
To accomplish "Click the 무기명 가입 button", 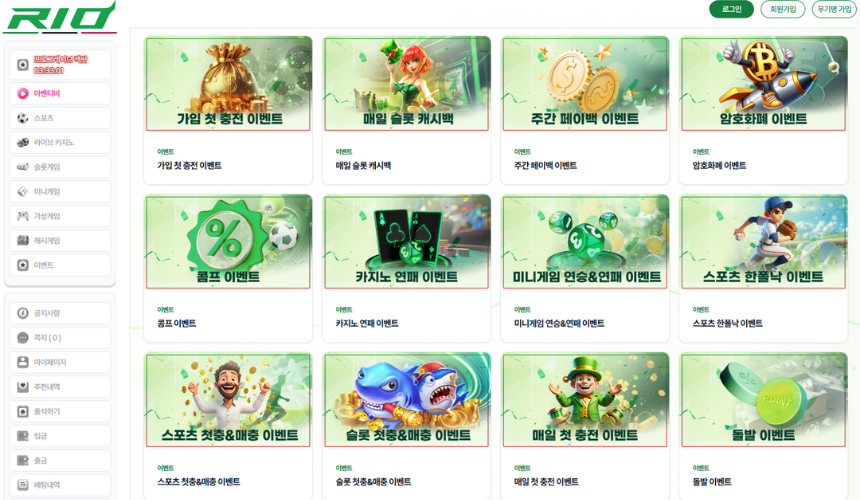I will pos(834,9).
